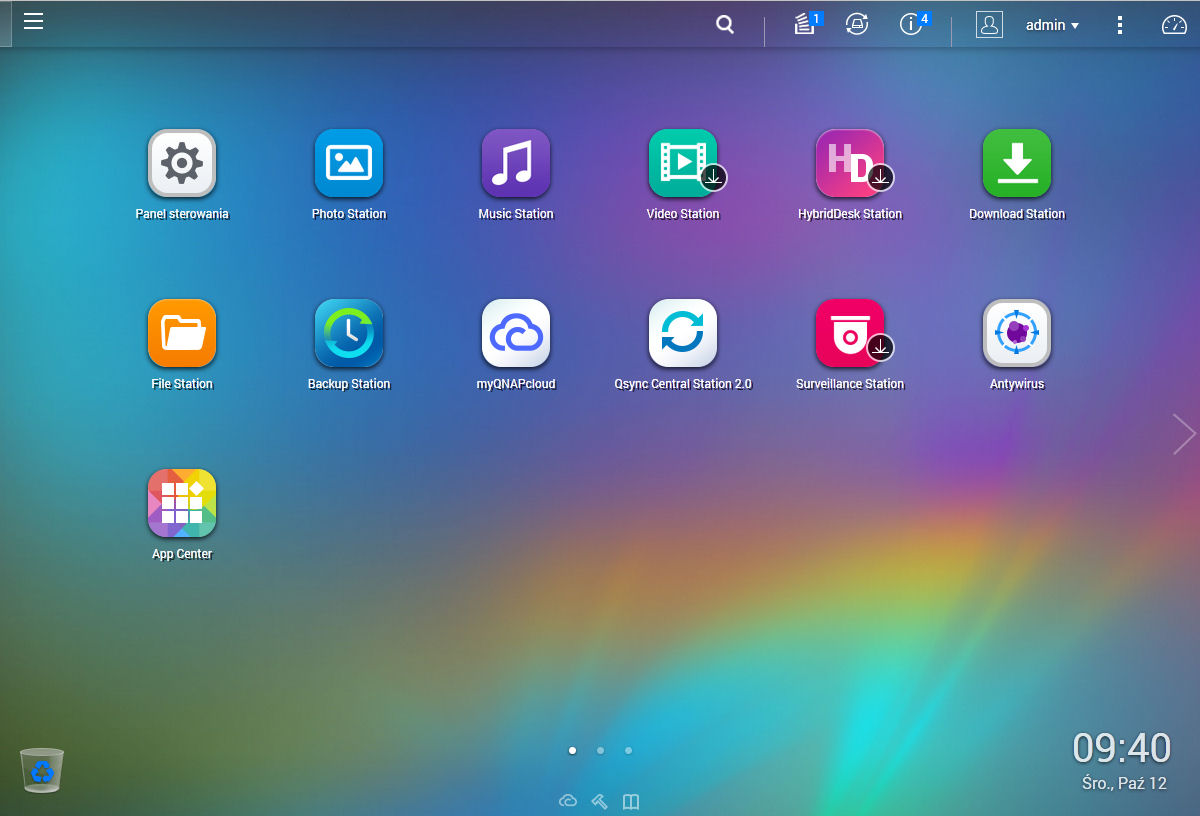Show event notifications info icon
The image size is (1200, 816).
tap(912, 24)
